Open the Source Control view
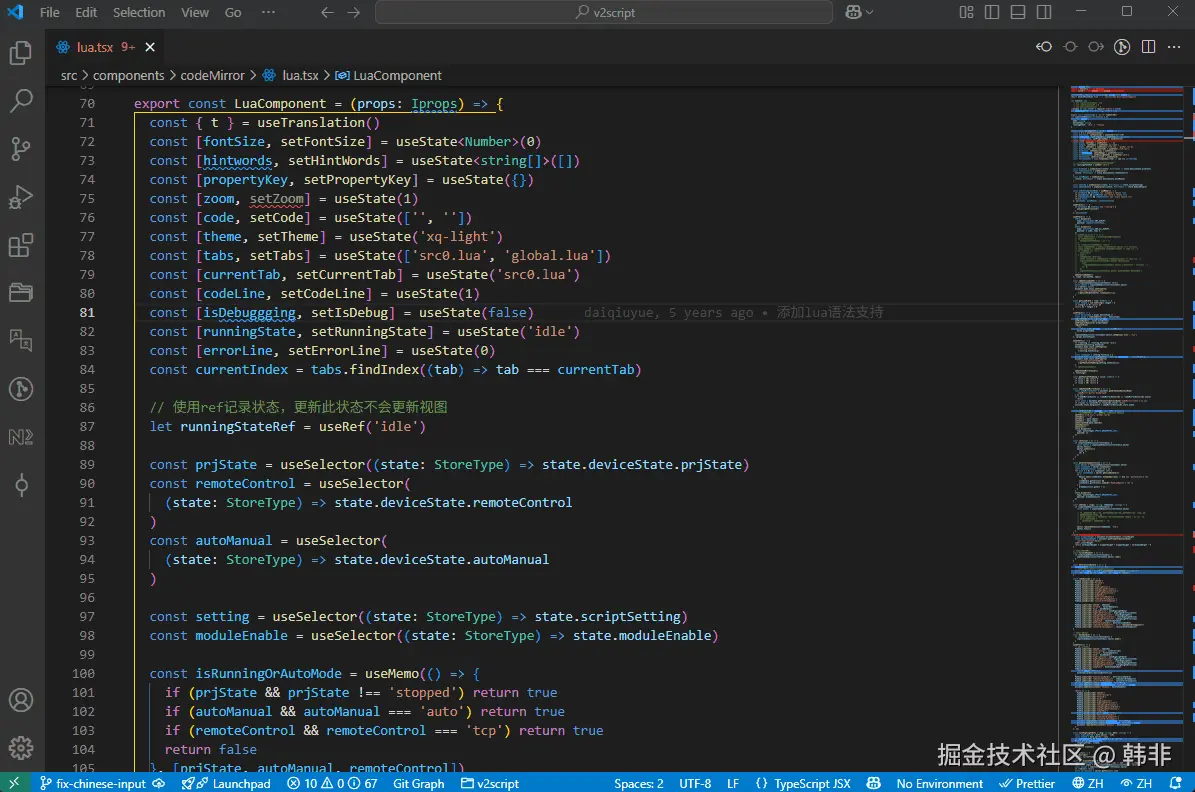 coord(21,149)
